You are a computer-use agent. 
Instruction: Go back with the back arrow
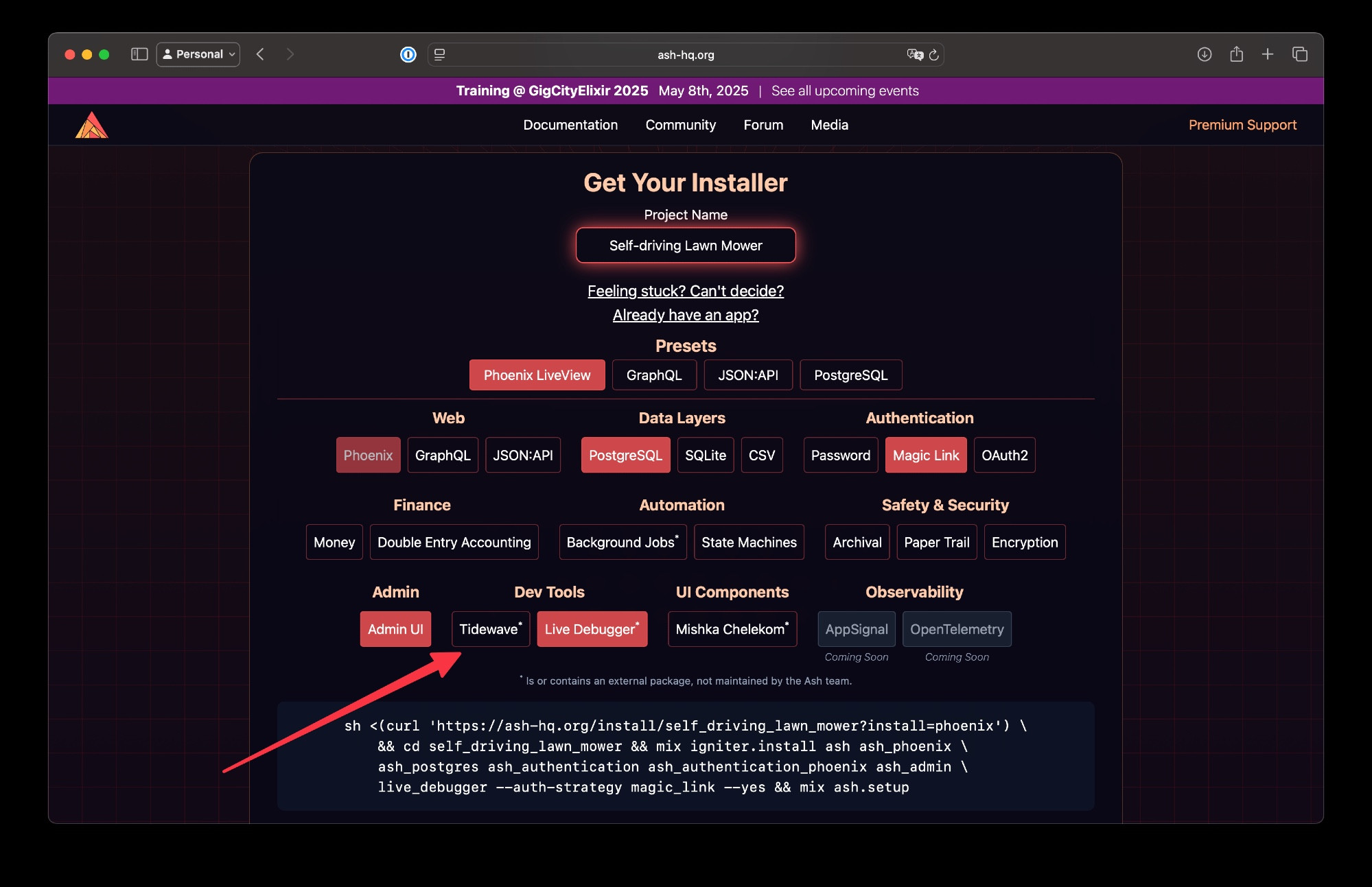coord(260,54)
